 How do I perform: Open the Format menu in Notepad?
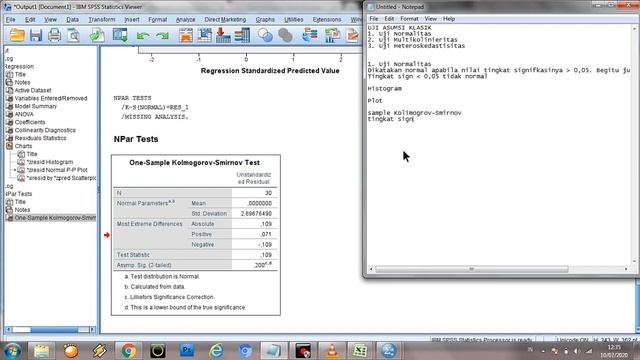tap(409, 19)
